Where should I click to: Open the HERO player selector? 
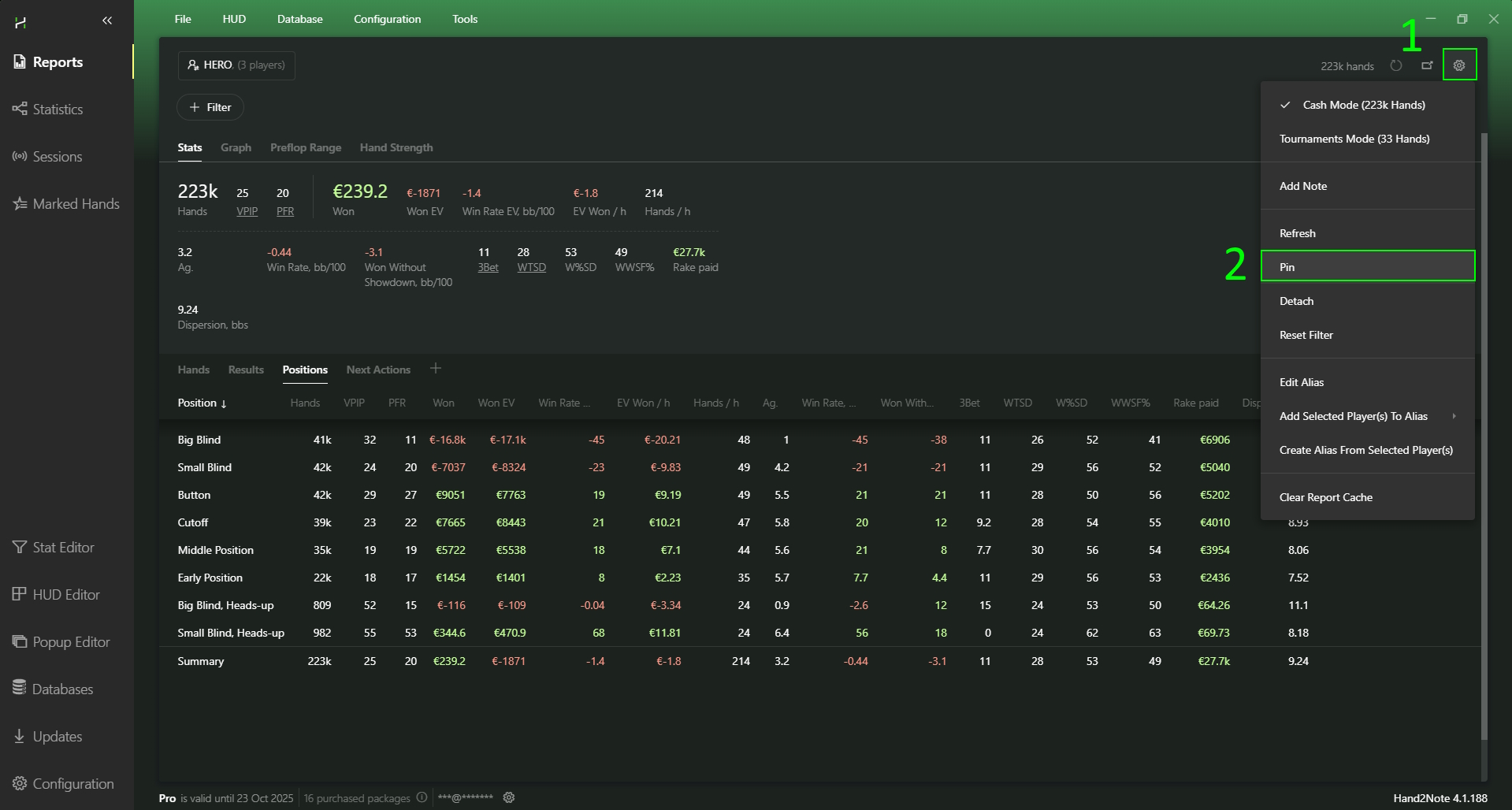coord(236,65)
